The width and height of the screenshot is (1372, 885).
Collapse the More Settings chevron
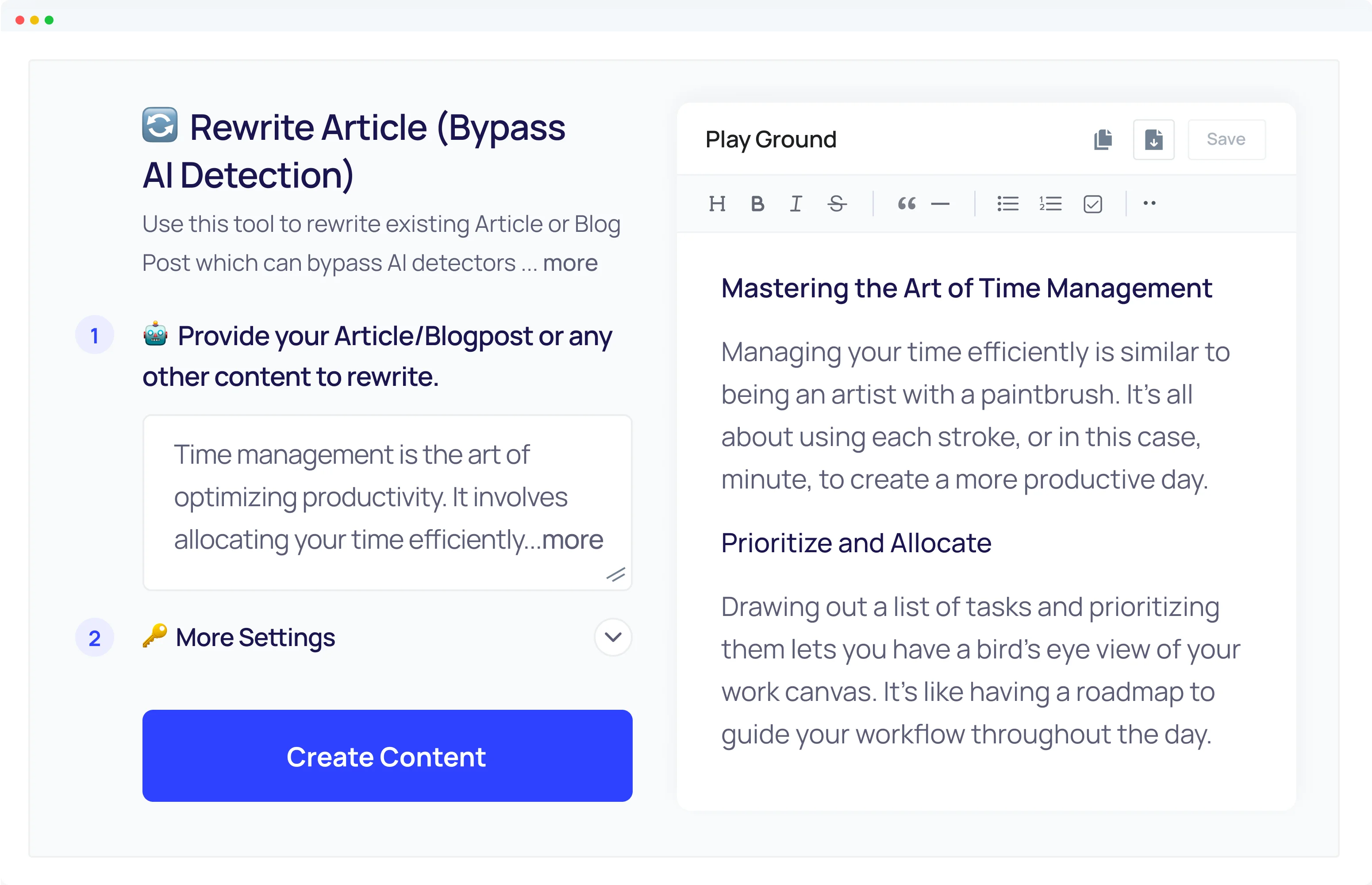pos(612,637)
